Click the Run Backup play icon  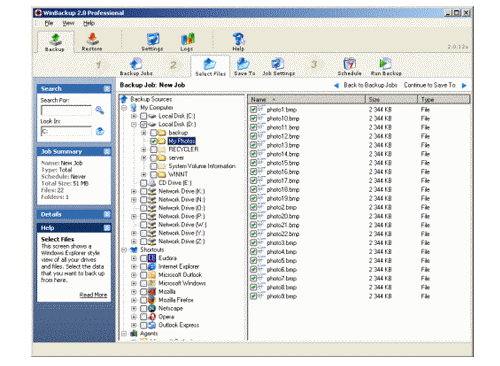coord(385,63)
